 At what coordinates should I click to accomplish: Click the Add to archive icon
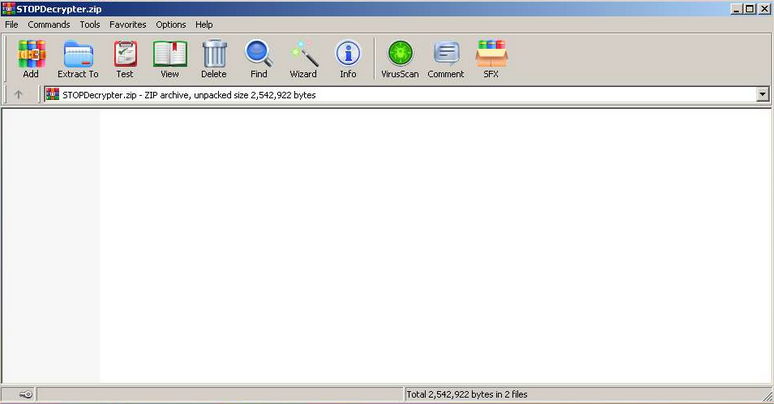[31, 59]
